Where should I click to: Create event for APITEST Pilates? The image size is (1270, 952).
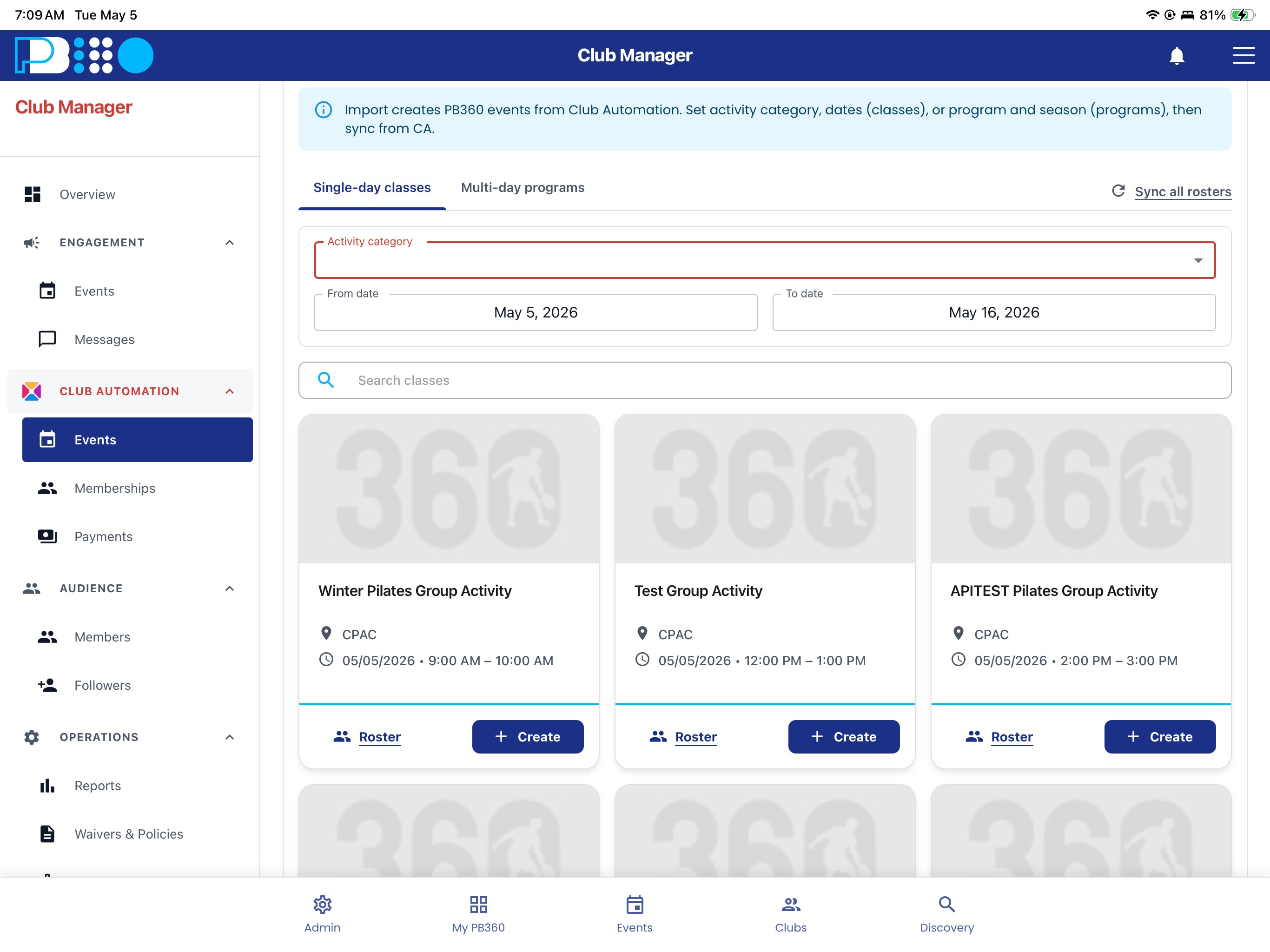[x=1160, y=737]
